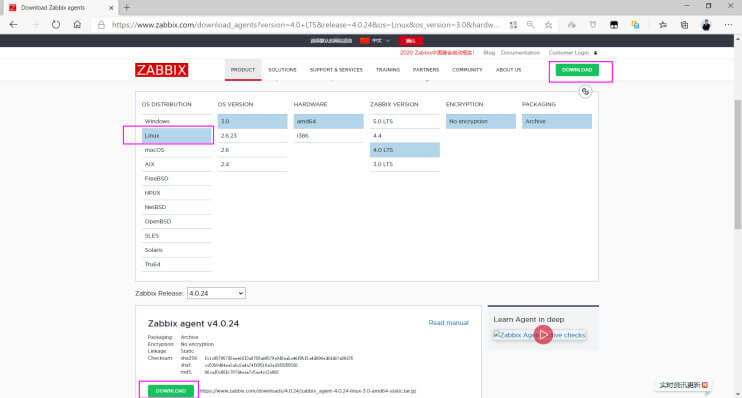Open the Zabbix Release 4.0.24 dropdown
Screen dimensions: 742x398
(216, 293)
